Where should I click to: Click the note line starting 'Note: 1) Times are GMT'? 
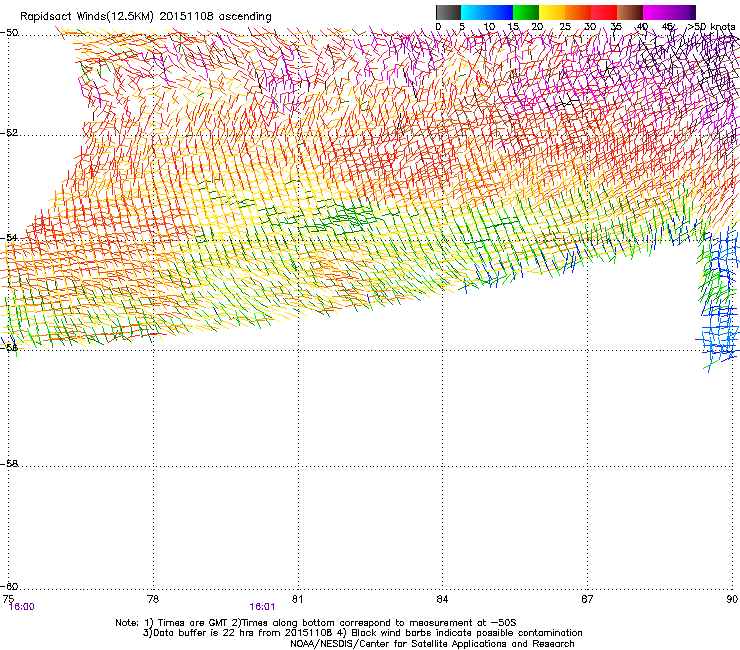pos(316,623)
